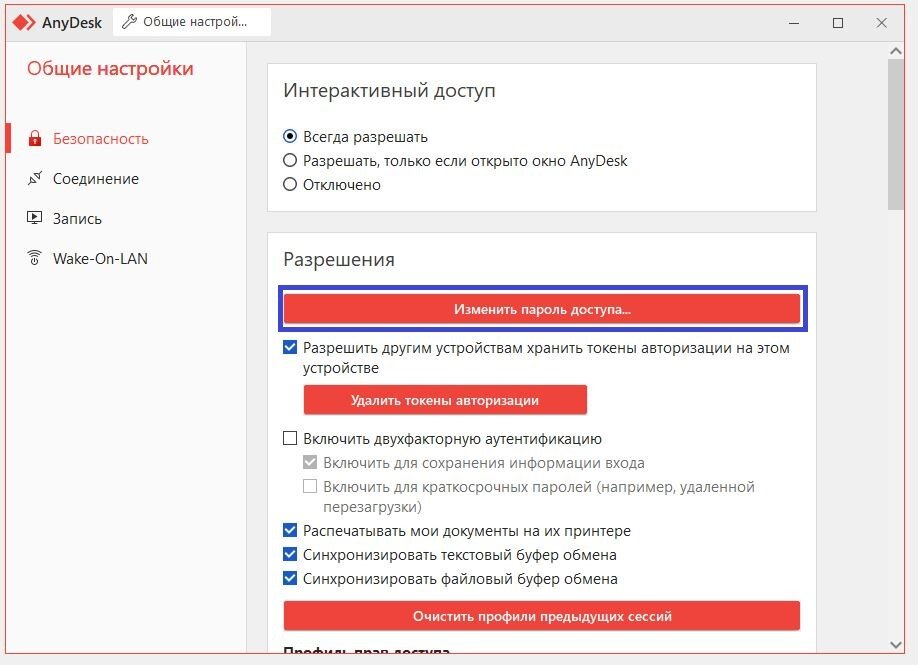Click the scrollbar down arrow
Screen dimensions: 918x665
click(896, 645)
